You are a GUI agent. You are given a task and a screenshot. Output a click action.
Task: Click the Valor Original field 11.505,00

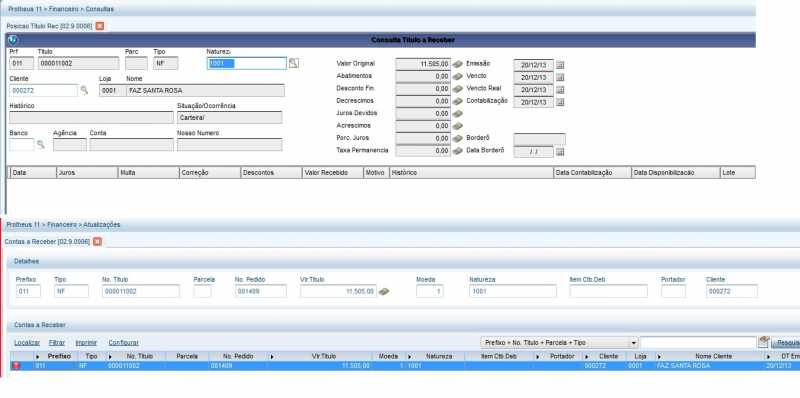coord(423,64)
